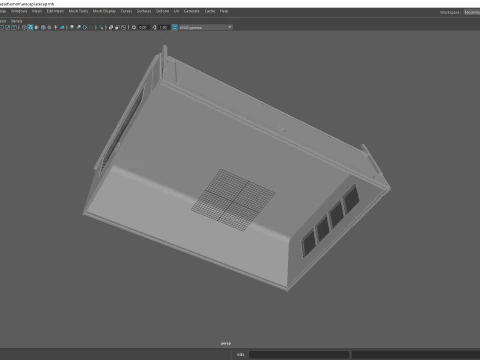Open the viewport Panels menu
Image resolution: width=480 pixels, height=360 pixels.
coord(16,21)
